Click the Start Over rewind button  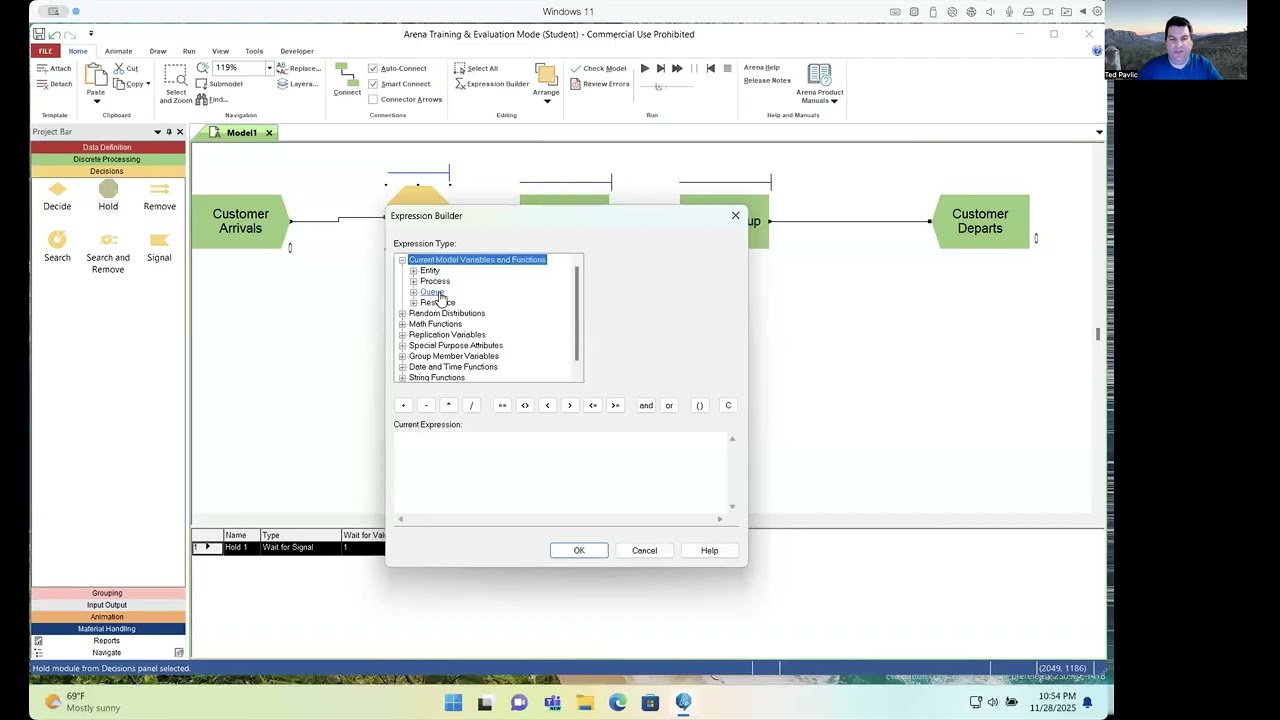point(710,68)
